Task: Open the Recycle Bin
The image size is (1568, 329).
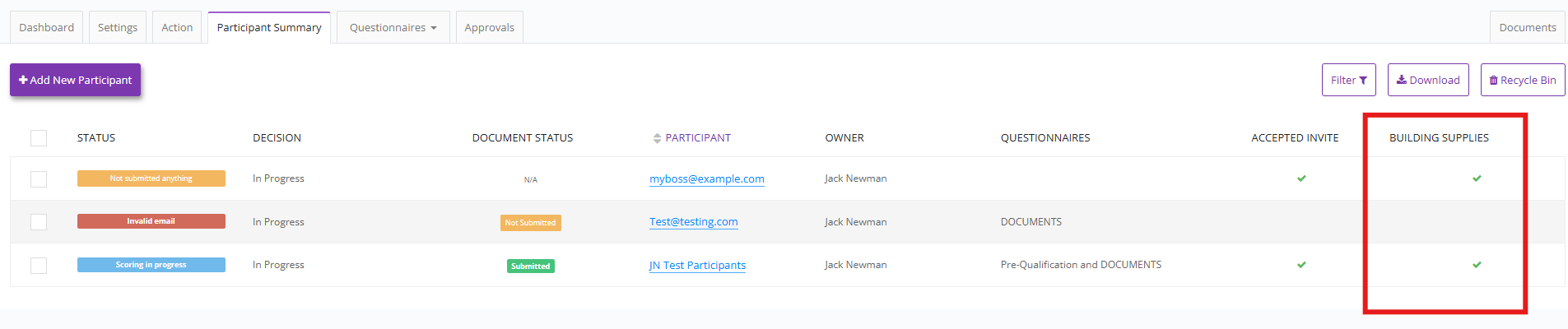Action: (x=1522, y=80)
